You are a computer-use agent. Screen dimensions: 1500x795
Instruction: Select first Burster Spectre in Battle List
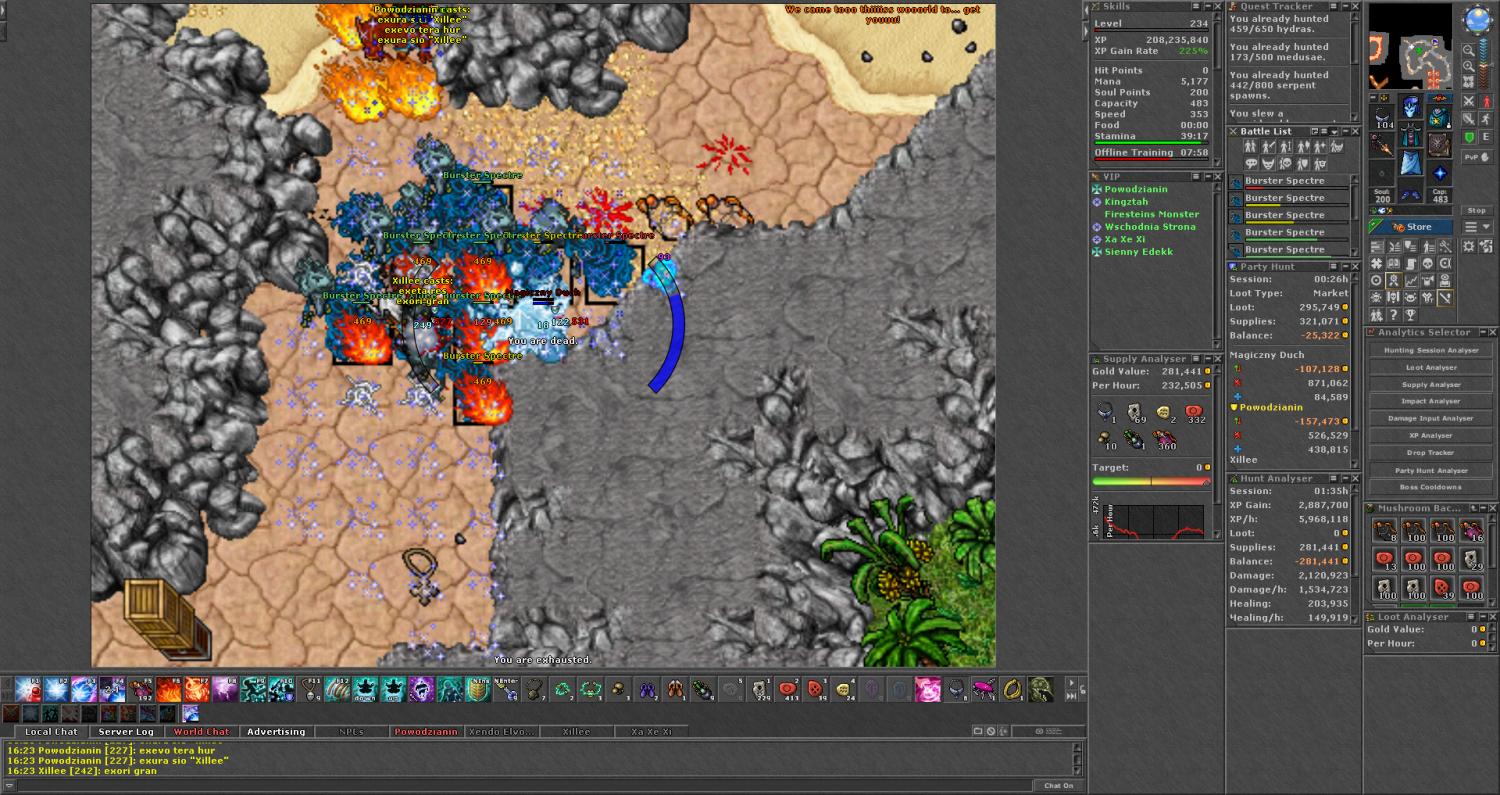click(1288, 183)
